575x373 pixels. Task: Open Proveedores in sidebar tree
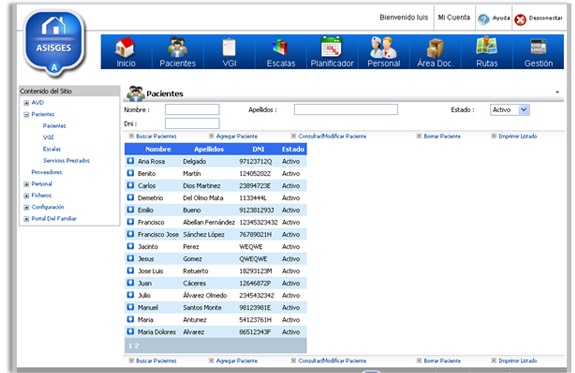pos(47,172)
